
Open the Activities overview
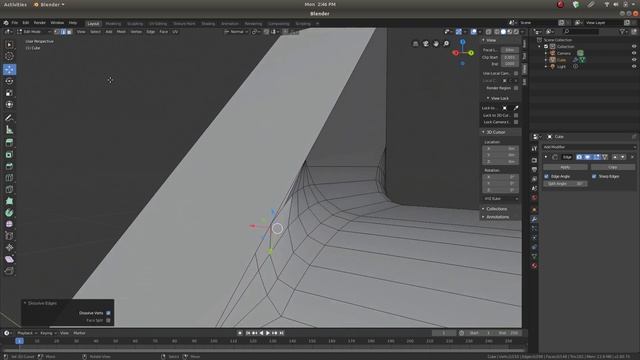15,4
